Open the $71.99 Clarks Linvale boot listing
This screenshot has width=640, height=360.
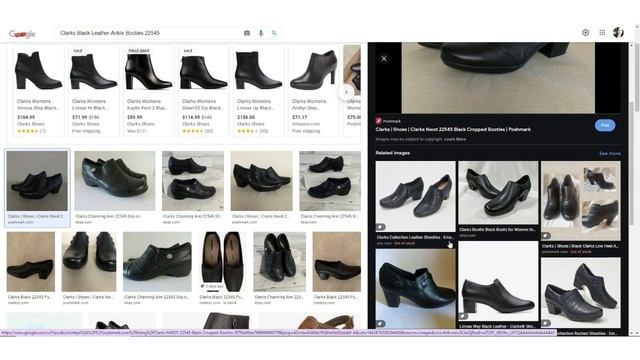[93, 91]
